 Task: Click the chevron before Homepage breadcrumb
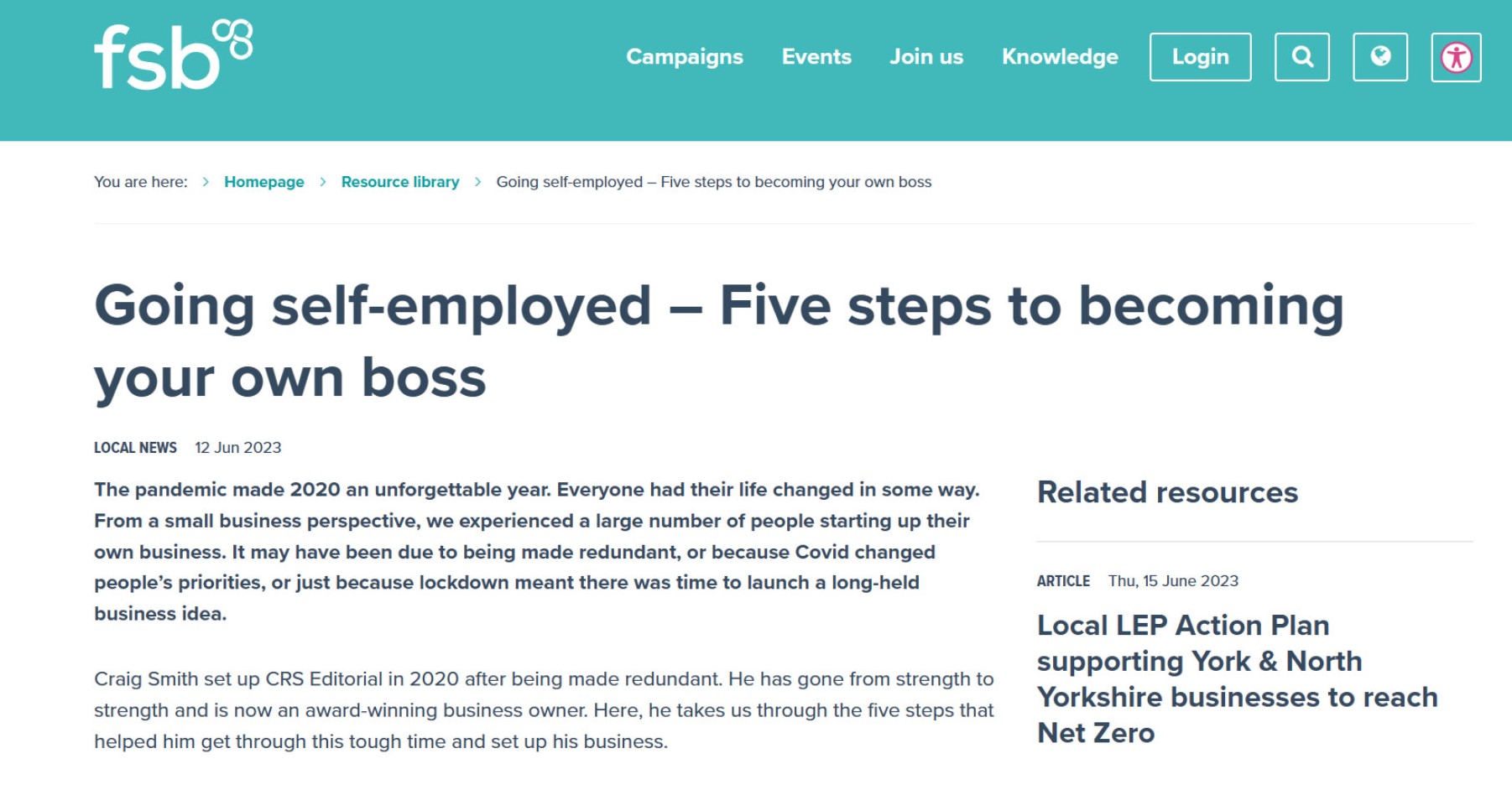[206, 182]
